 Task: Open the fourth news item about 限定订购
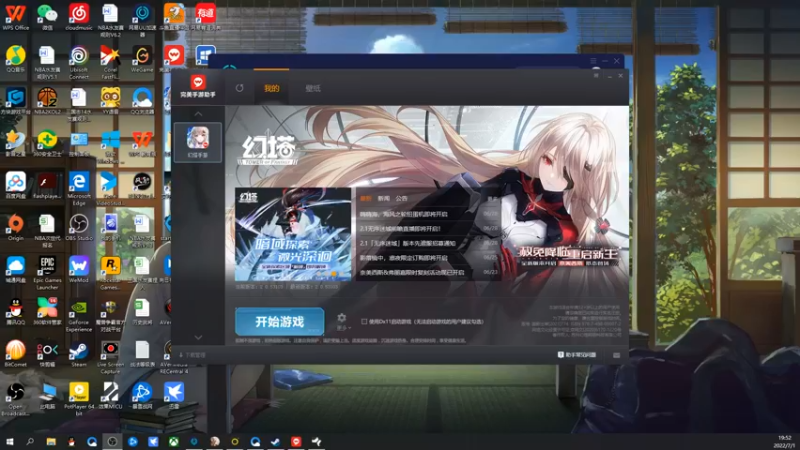[x=429, y=258]
